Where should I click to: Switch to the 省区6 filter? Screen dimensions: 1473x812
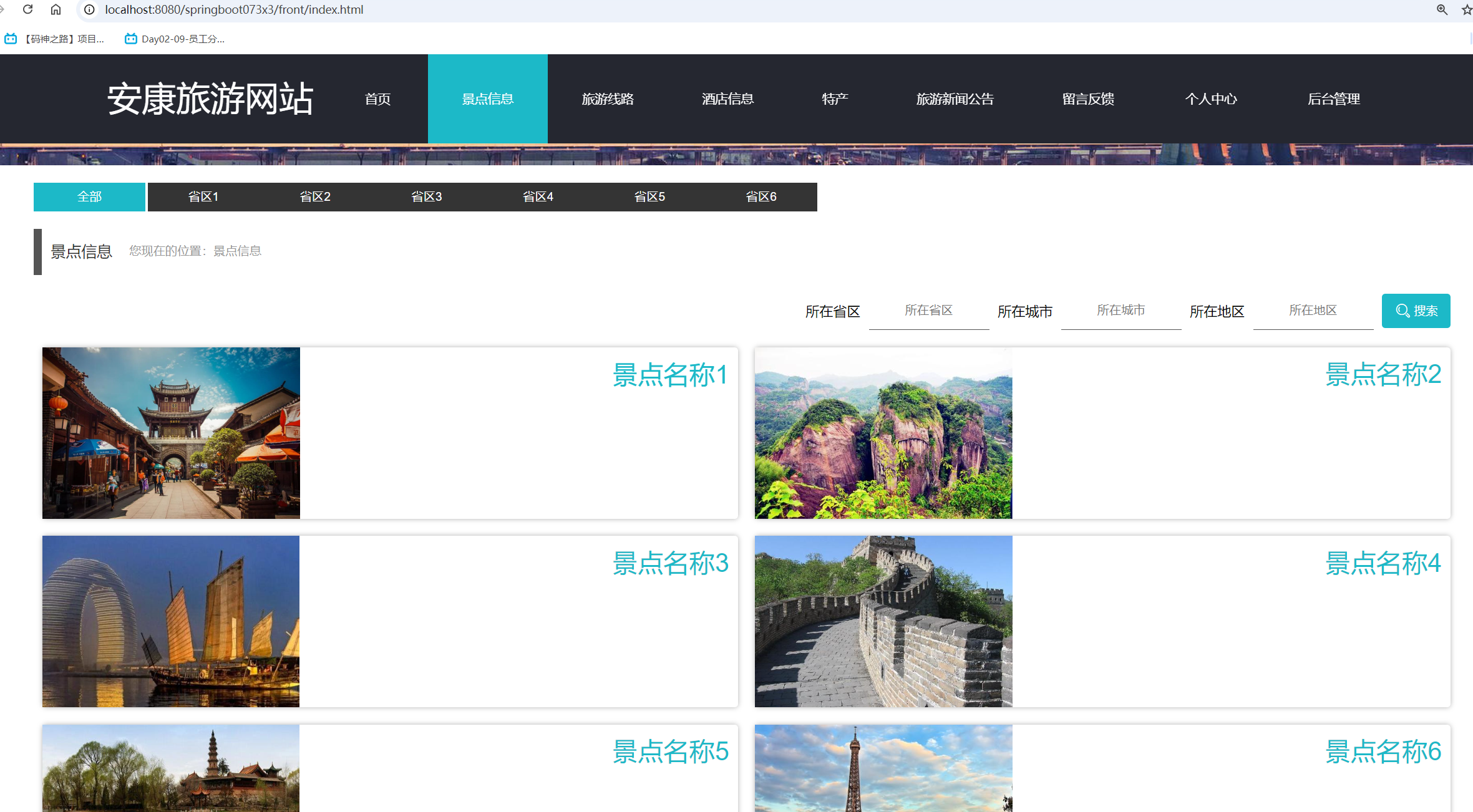[x=762, y=196]
